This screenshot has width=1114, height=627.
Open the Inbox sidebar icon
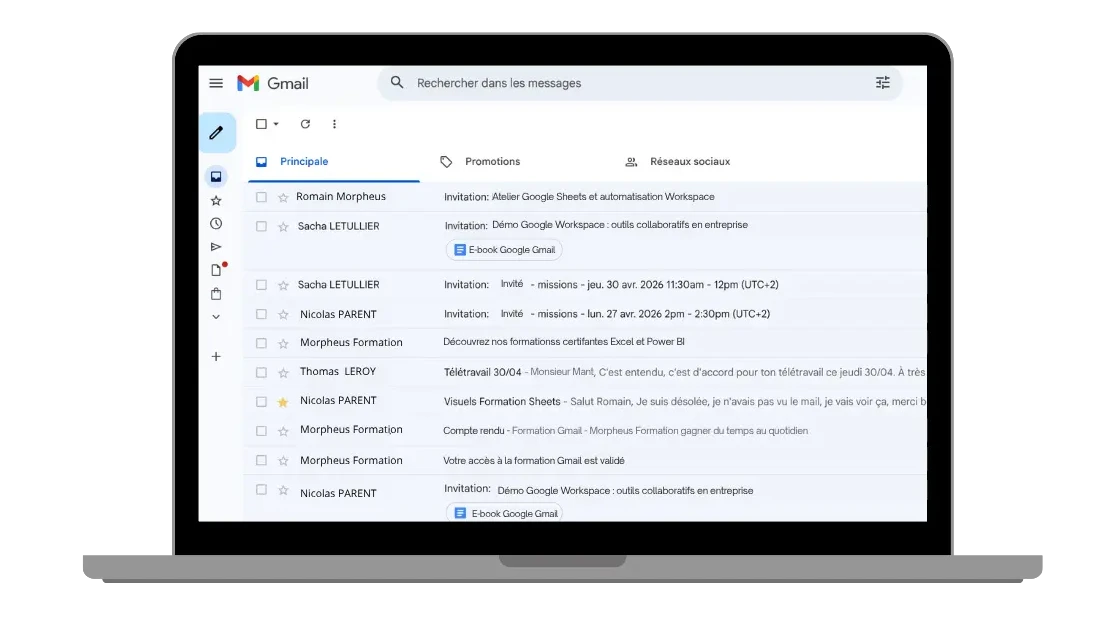click(x=216, y=176)
